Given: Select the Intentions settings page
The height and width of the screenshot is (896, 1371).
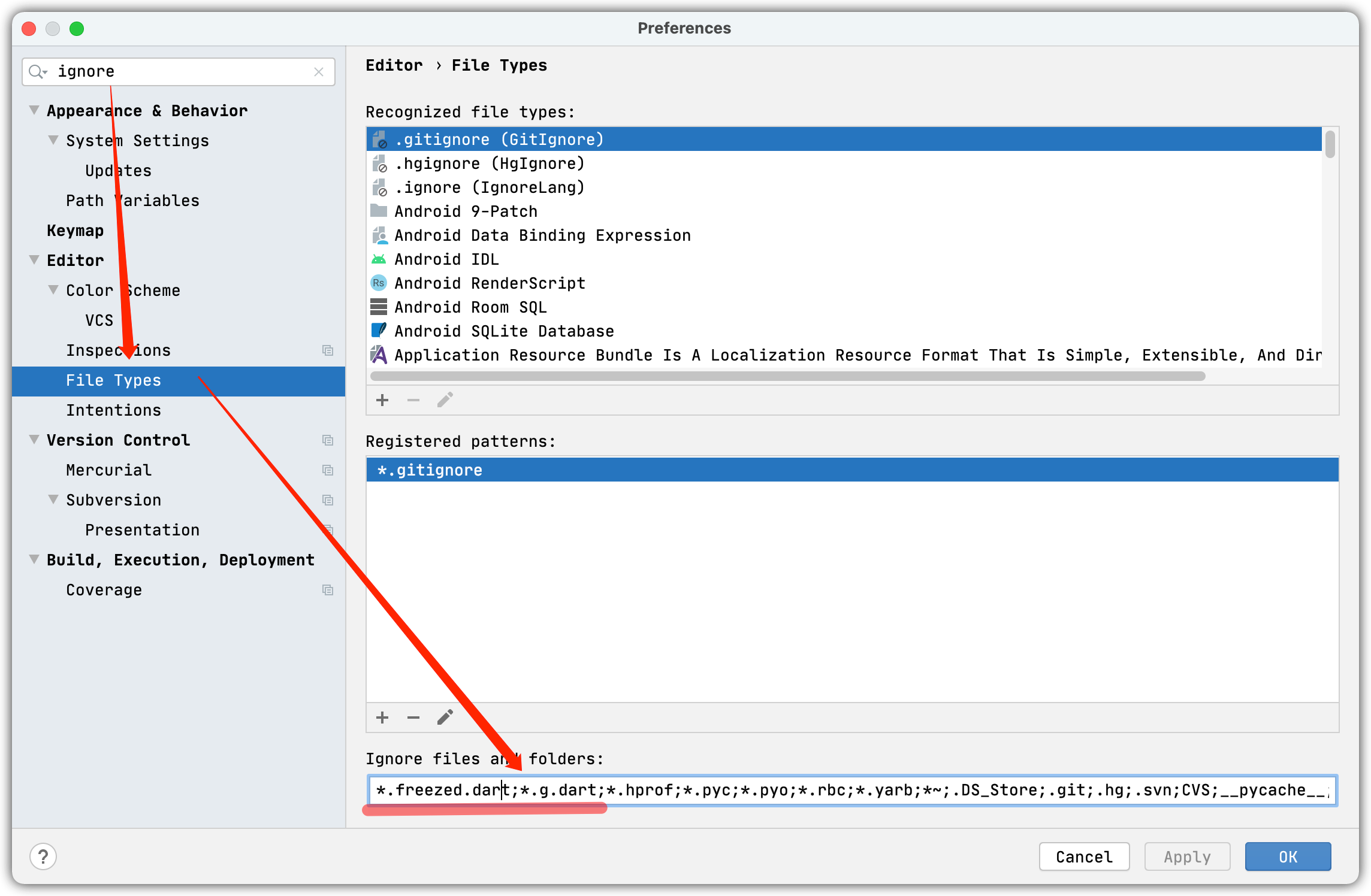Looking at the screenshot, I should click(x=113, y=410).
